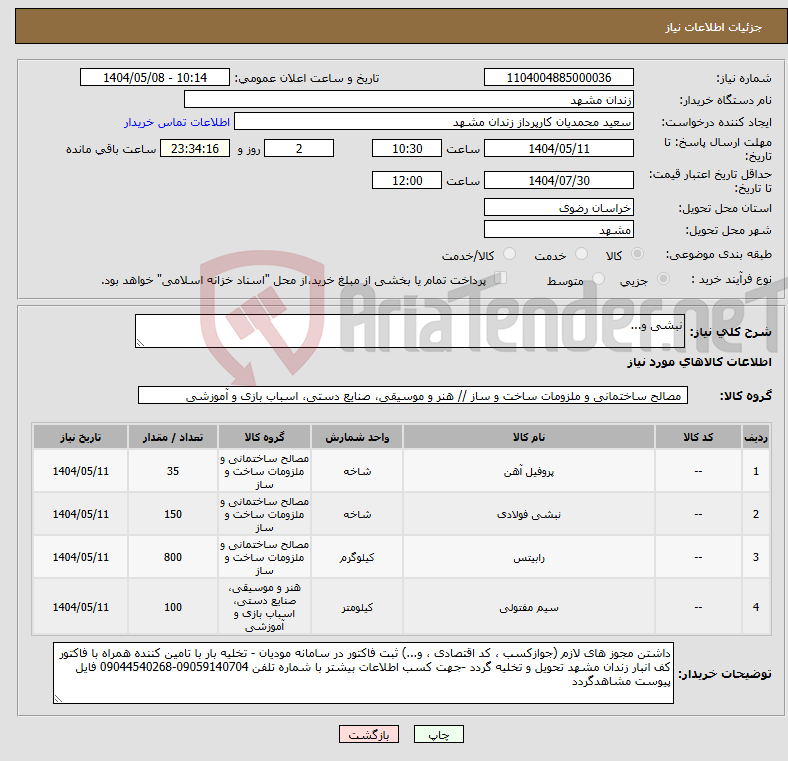788x761 pixels.
Task: Click the request creator field سعید محمدیان
Action: click(x=434, y=122)
